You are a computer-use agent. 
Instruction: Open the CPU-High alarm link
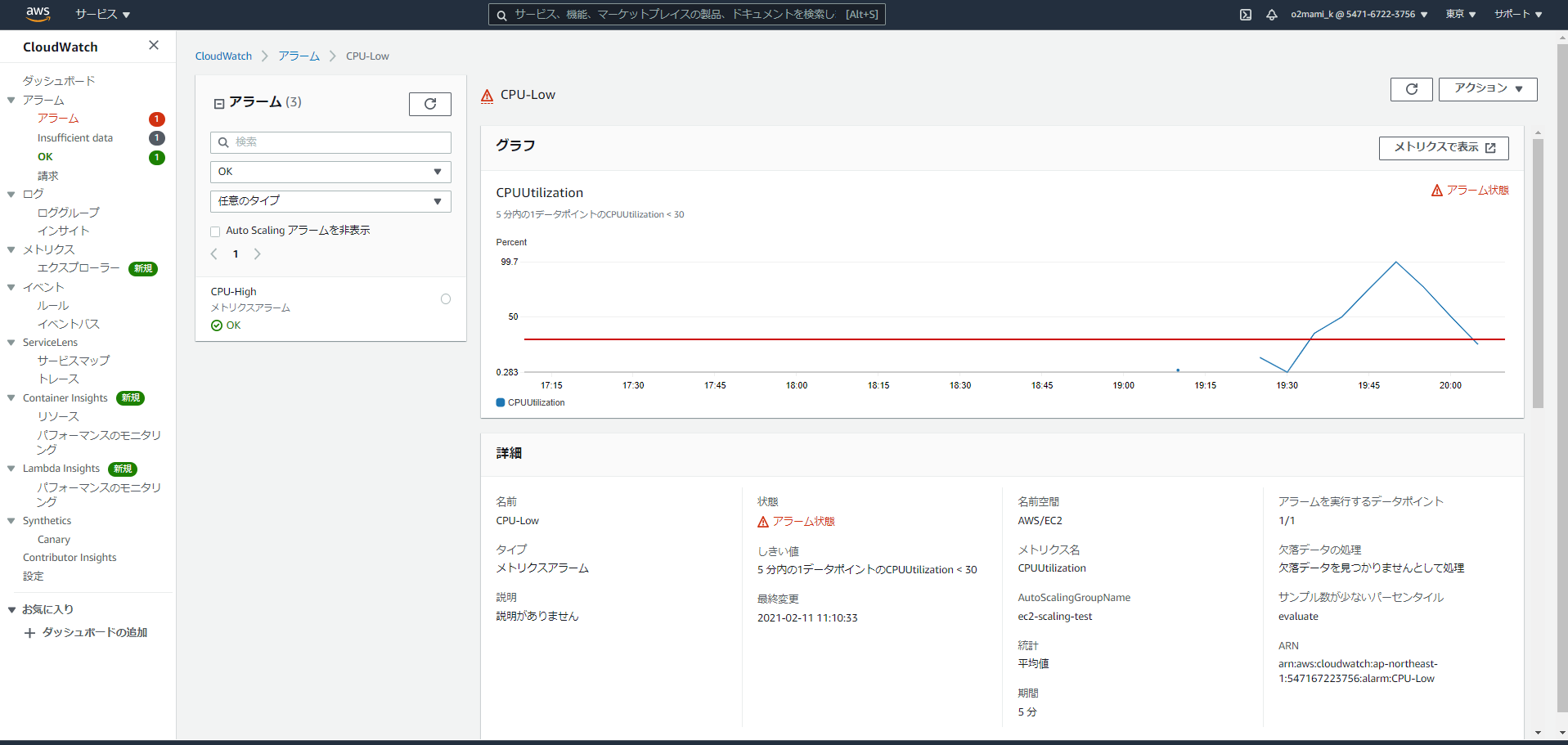pos(234,292)
